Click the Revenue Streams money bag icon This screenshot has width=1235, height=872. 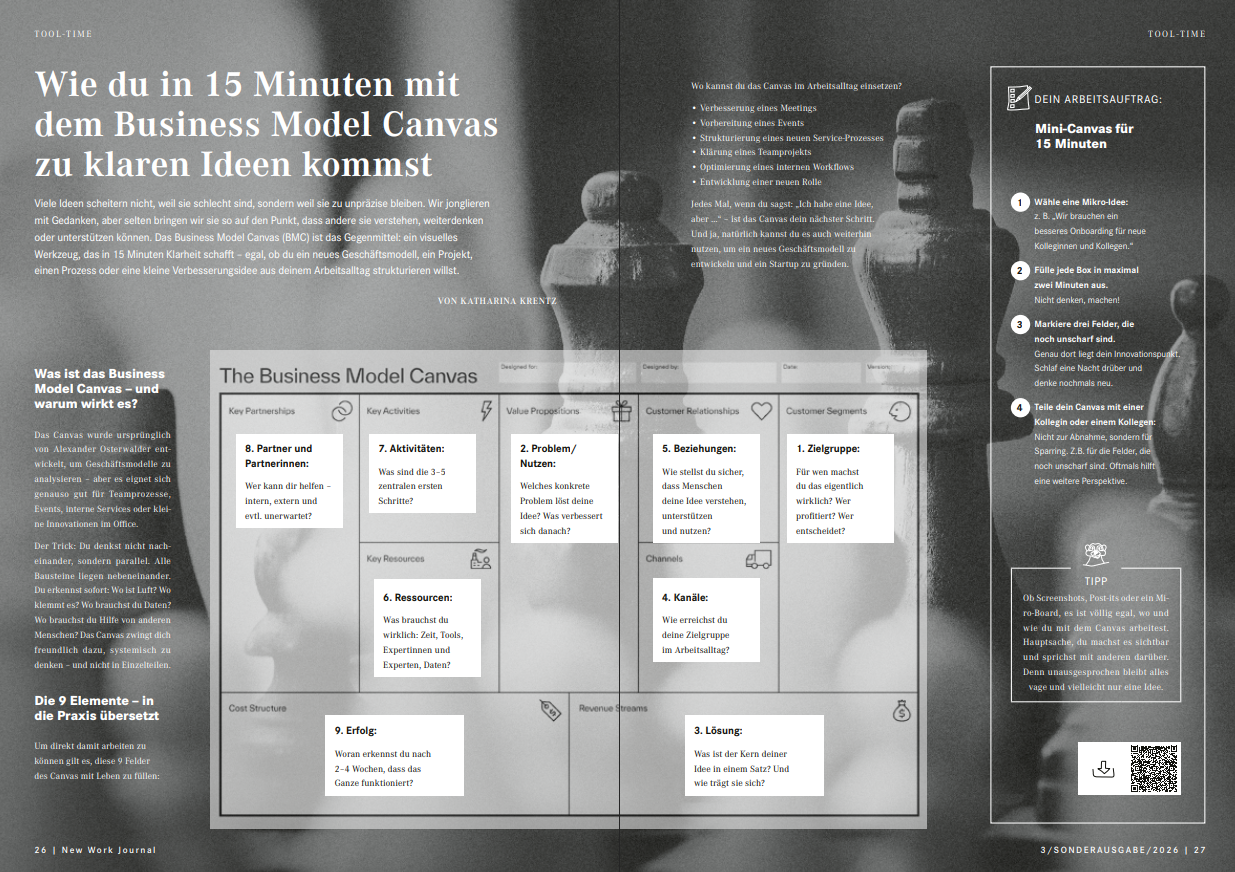coord(901,710)
